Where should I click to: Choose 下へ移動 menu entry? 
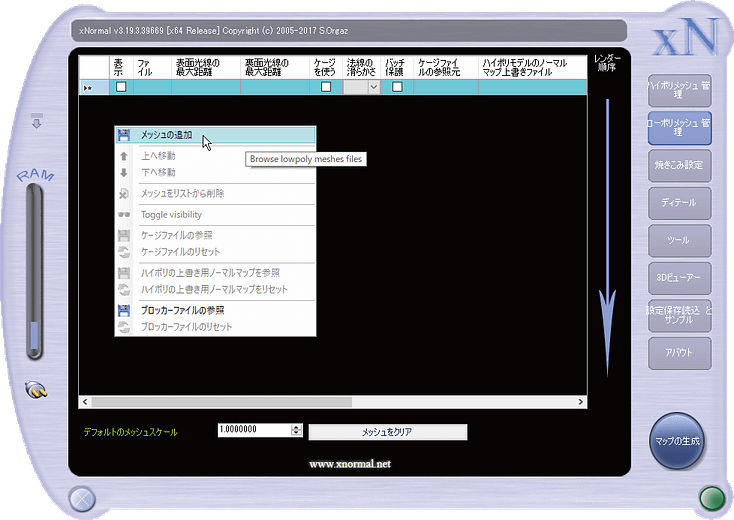215,173
